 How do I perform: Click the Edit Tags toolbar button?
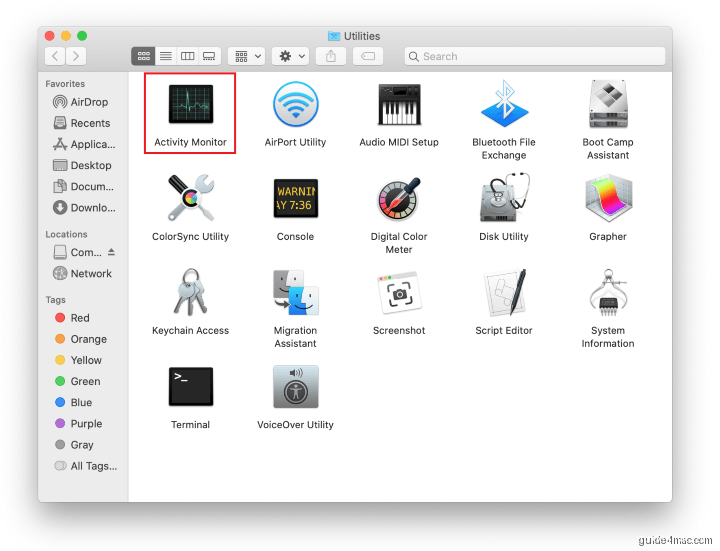tap(368, 56)
